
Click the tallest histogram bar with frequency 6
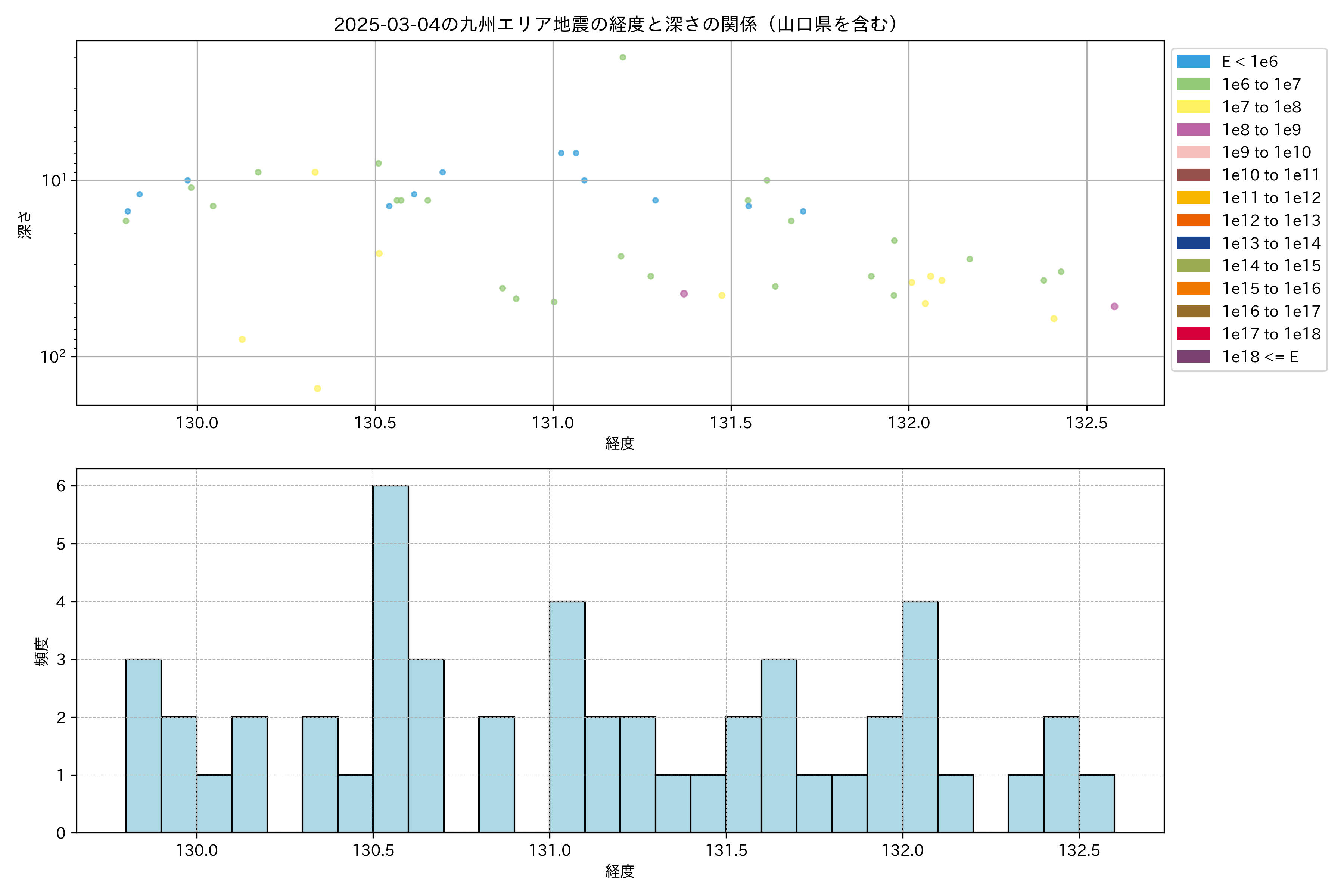(x=390, y=658)
